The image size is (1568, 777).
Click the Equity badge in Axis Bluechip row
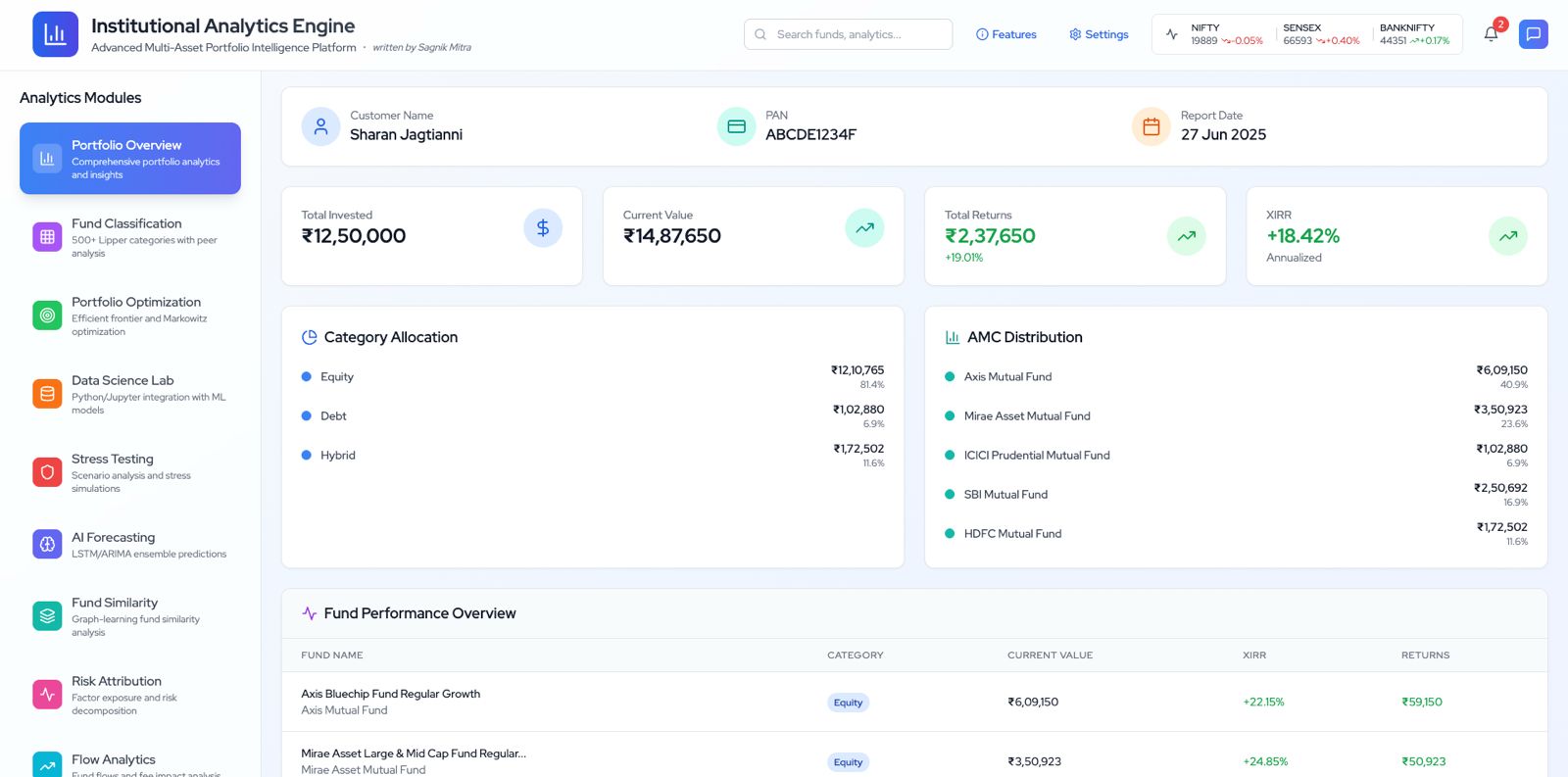point(848,703)
